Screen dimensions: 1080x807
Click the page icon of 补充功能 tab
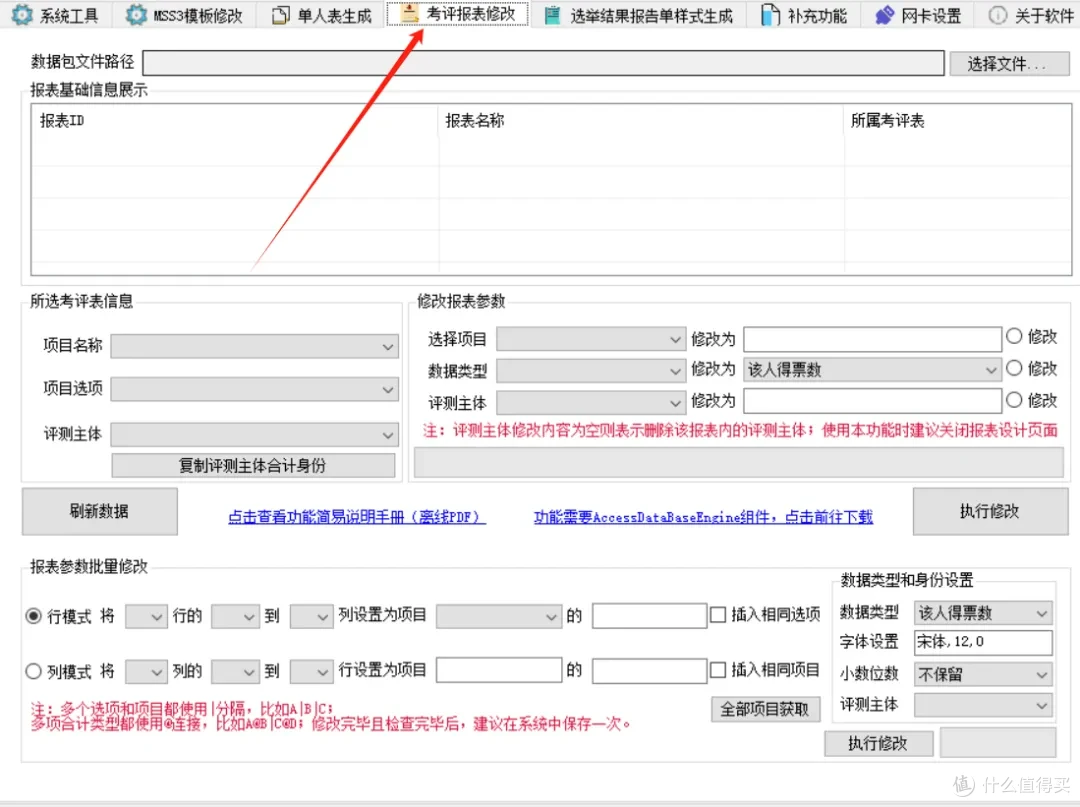click(770, 15)
